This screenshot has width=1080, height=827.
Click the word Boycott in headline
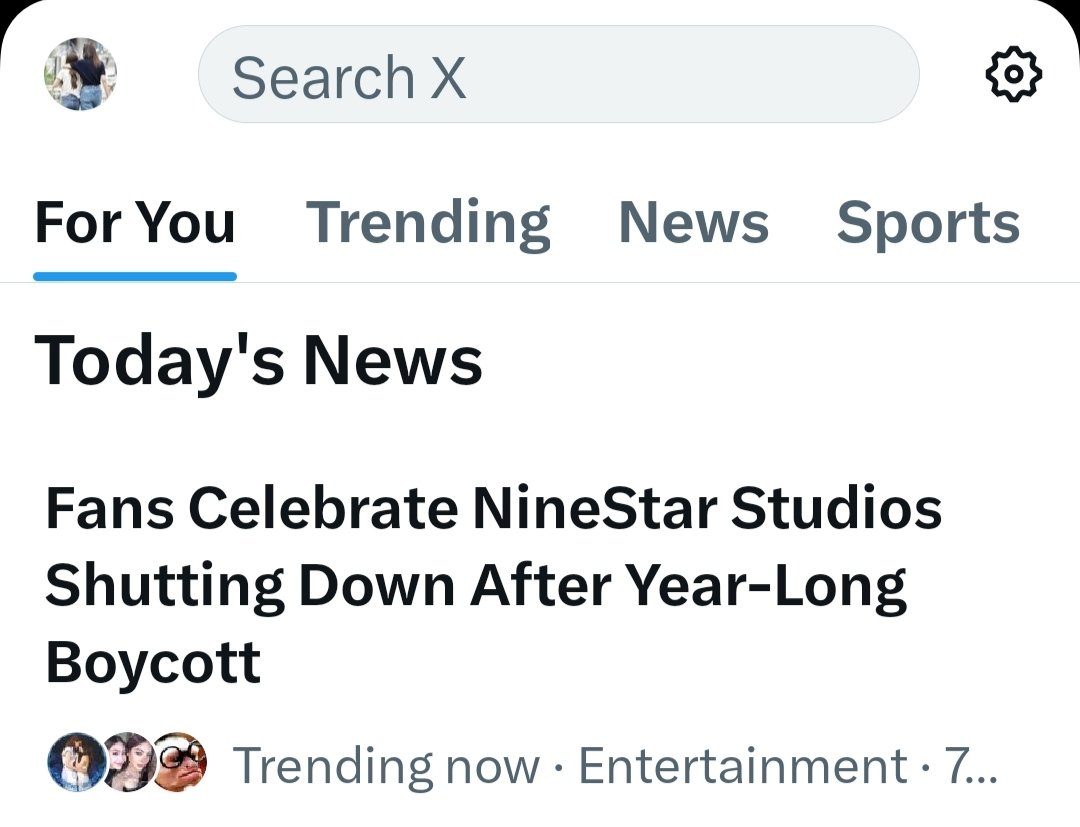pos(153,661)
